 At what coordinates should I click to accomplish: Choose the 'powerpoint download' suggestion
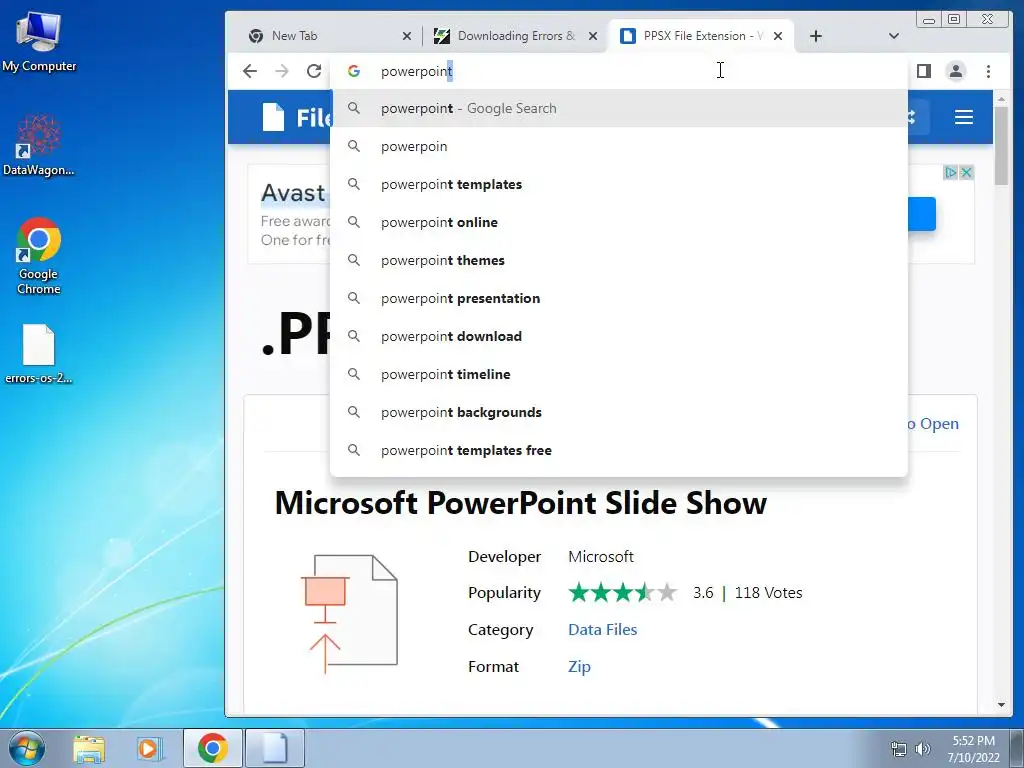click(619, 336)
